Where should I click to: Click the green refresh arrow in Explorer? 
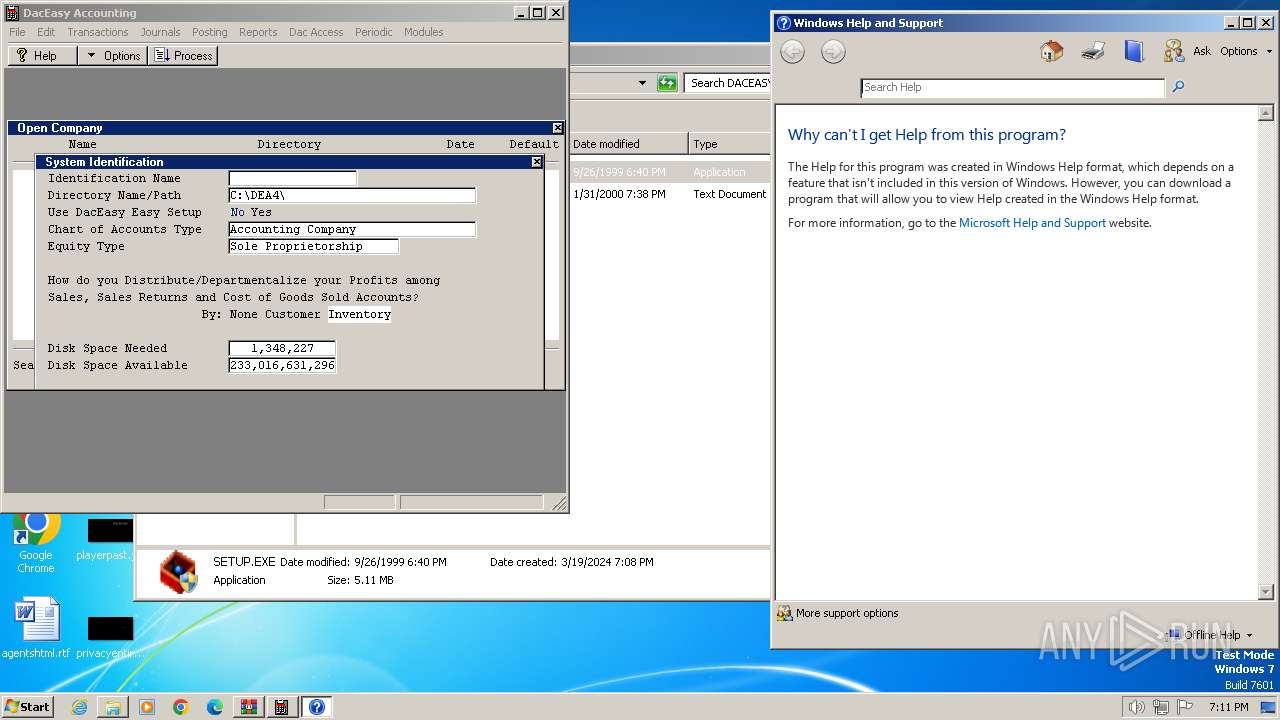coord(667,83)
